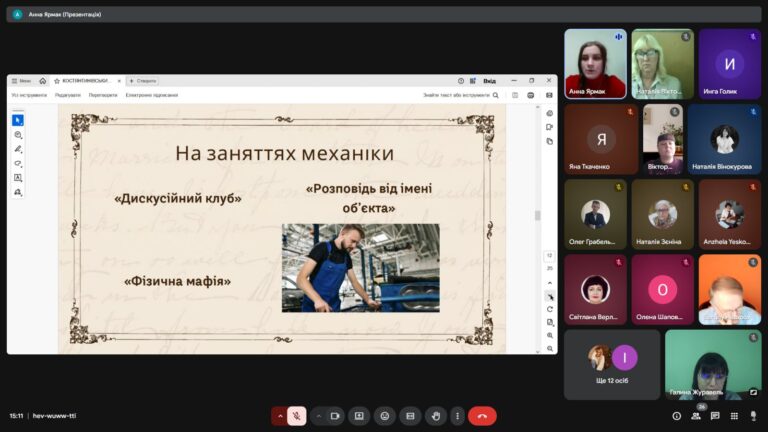The width and height of the screenshot is (768, 432).
Task: Click the Вхід sign-in button
Action: pos(489,81)
